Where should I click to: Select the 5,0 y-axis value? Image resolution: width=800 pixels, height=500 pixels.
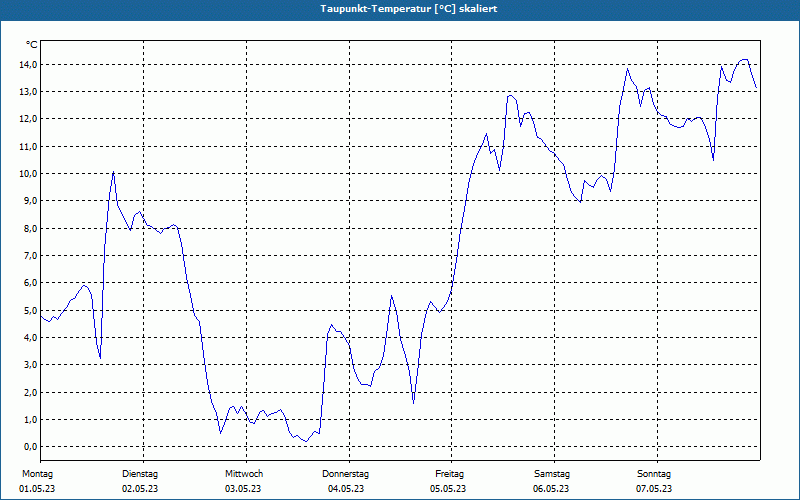30,311
